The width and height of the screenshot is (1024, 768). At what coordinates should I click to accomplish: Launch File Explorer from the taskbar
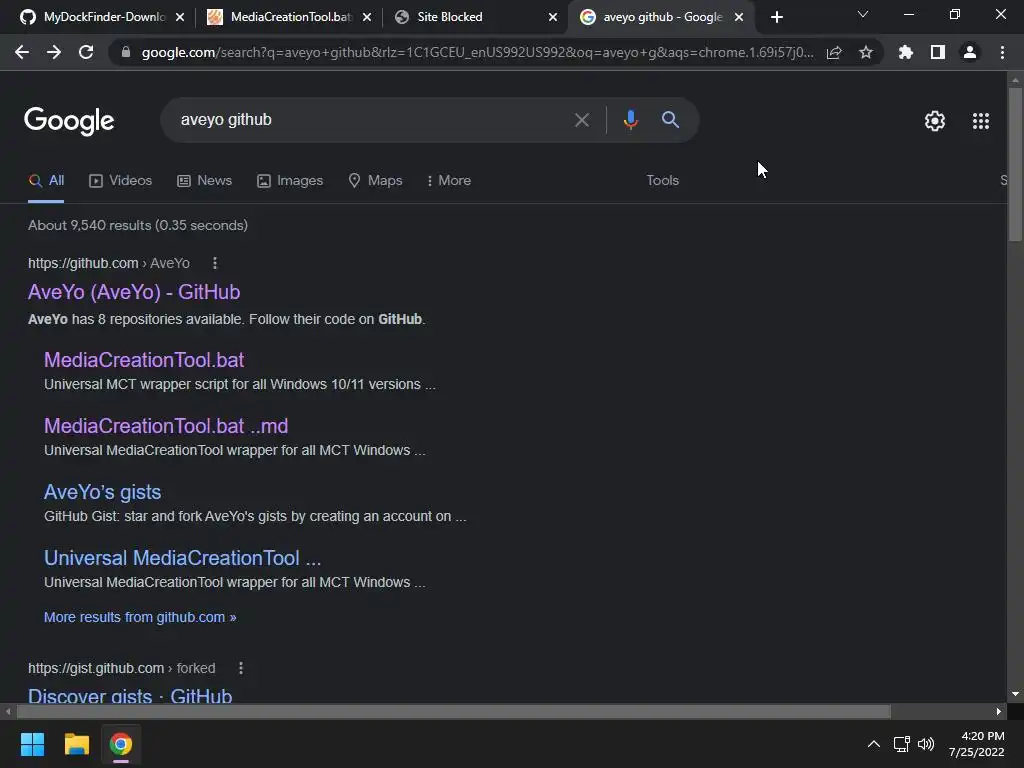pos(76,744)
